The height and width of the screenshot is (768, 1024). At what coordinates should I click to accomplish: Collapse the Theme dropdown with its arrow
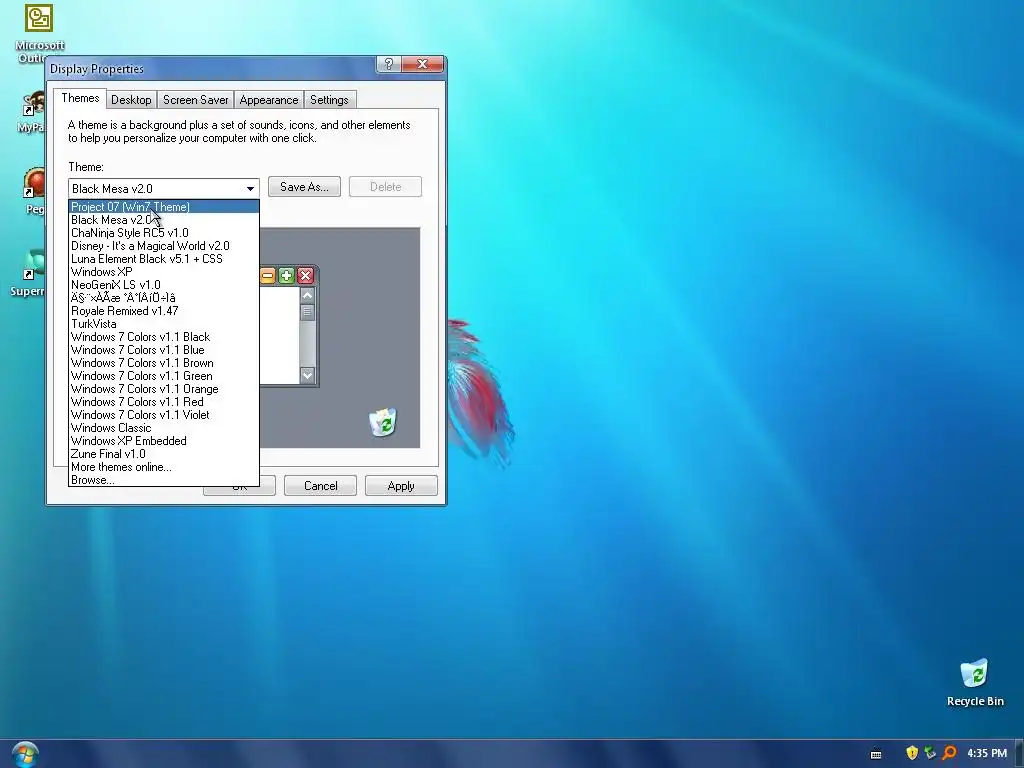[250, 189]
